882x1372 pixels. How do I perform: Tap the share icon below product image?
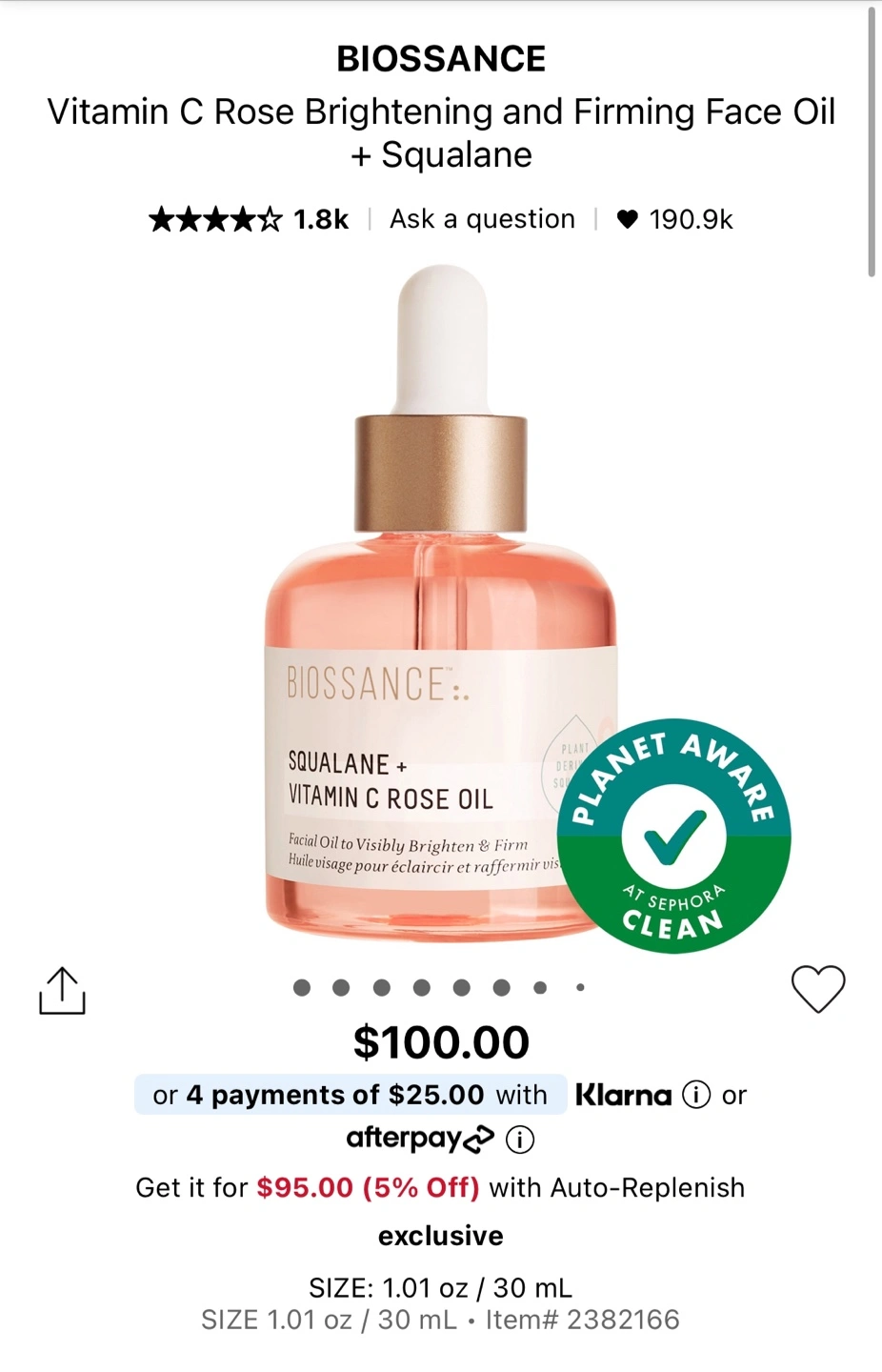coord(62,991)
